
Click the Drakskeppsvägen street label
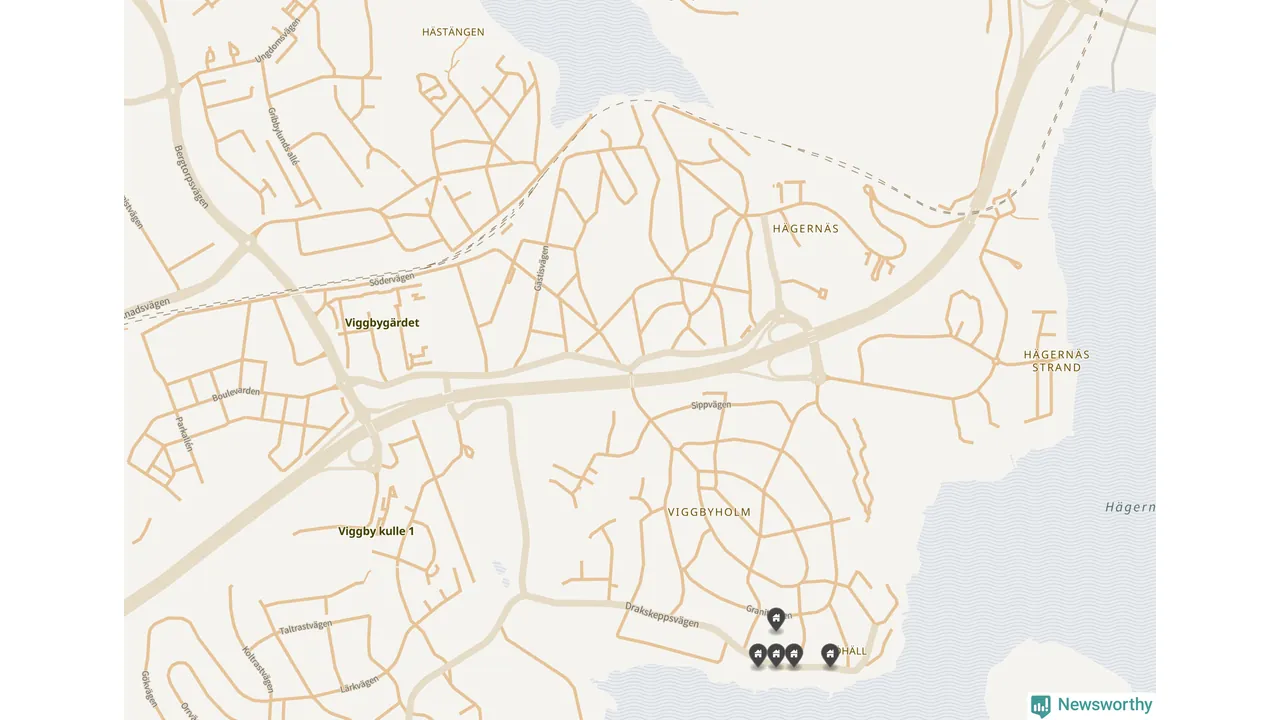pos(662,614)
